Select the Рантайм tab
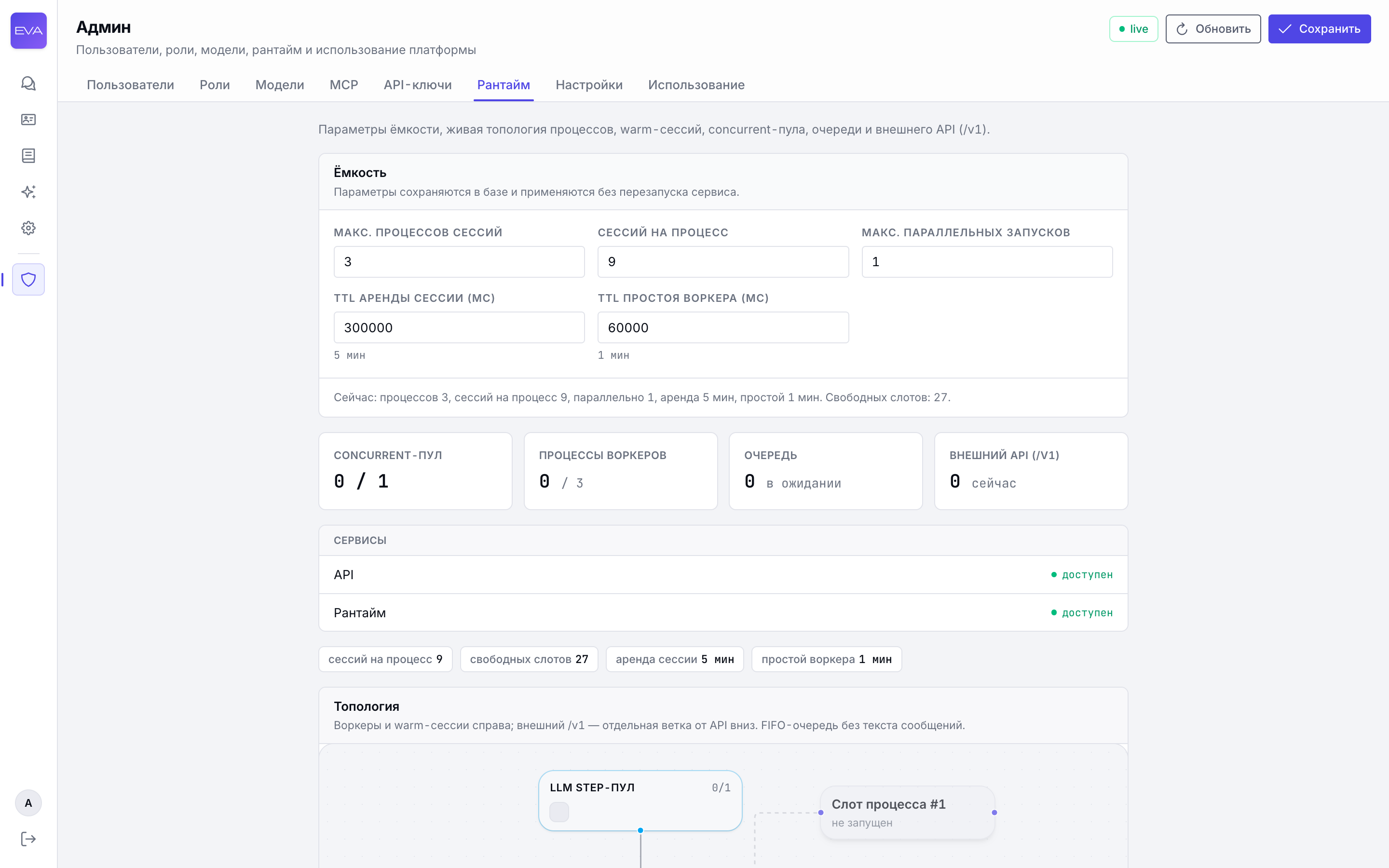The width and height of the screenshot is (1389, 868). [x=504, y=85]
